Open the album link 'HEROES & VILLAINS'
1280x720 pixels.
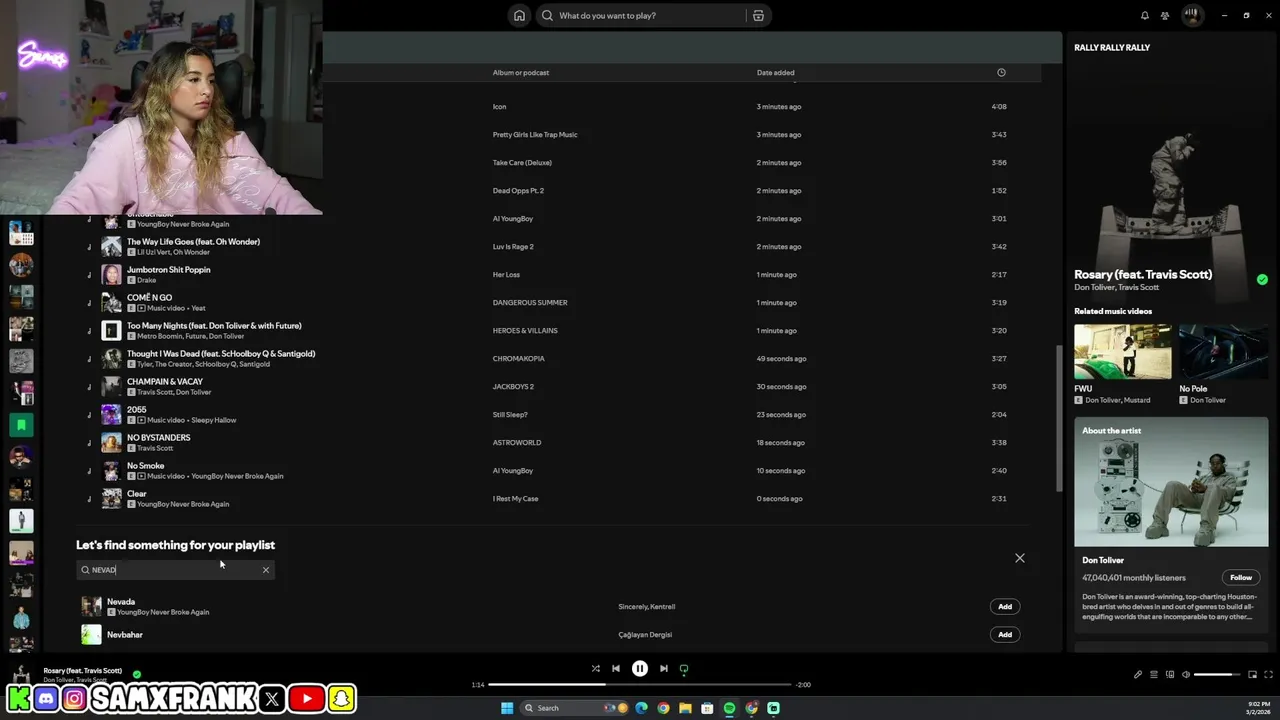click(525, 330)
